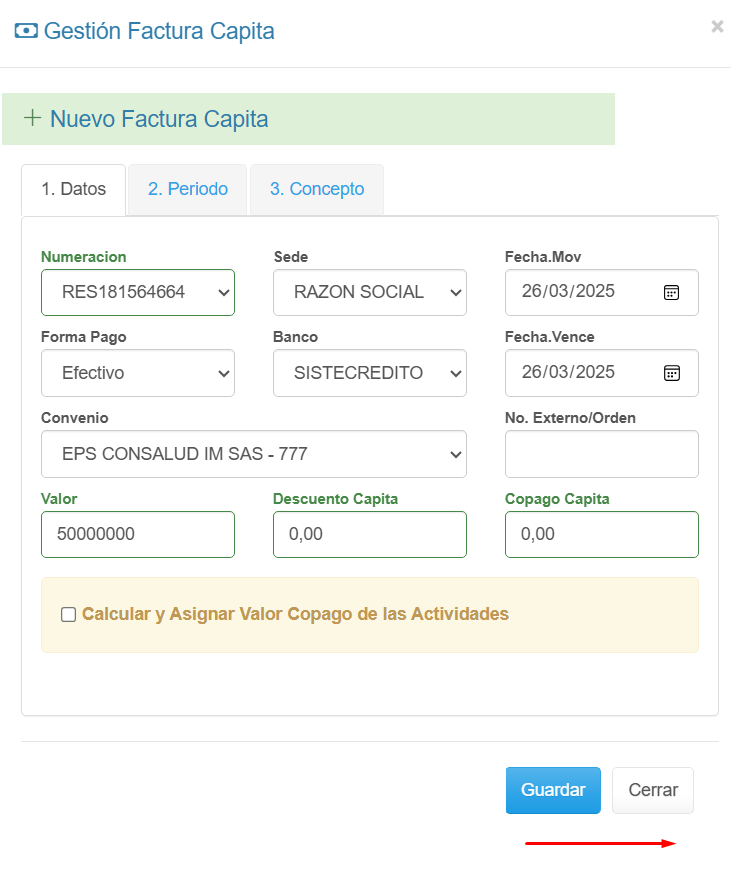The width and height of the screenshot is (731, 874).
Task: Open the Fecha.Vence calendar picker icon
Action: [672, 373]
